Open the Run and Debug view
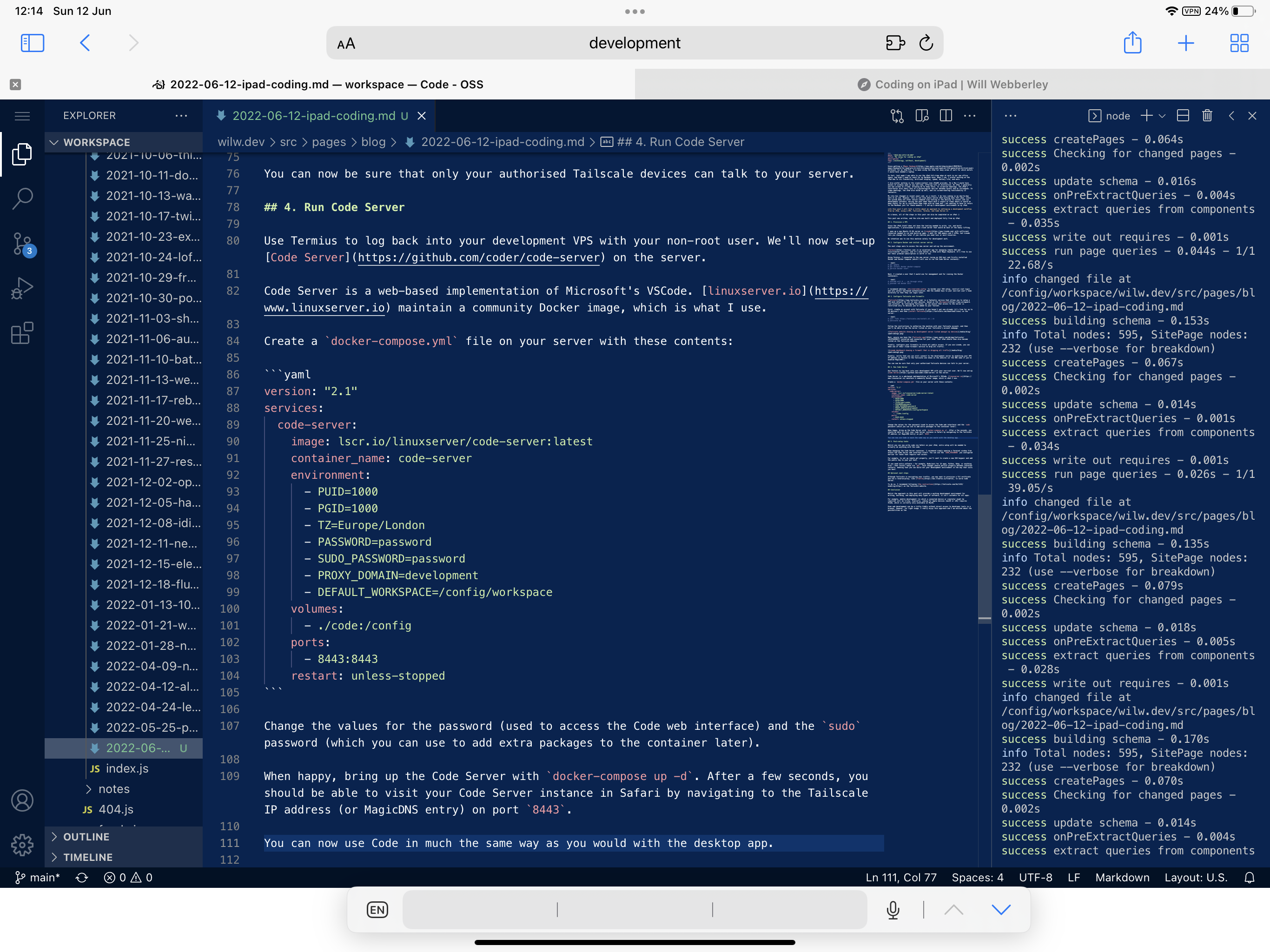 tap(23, 288)
